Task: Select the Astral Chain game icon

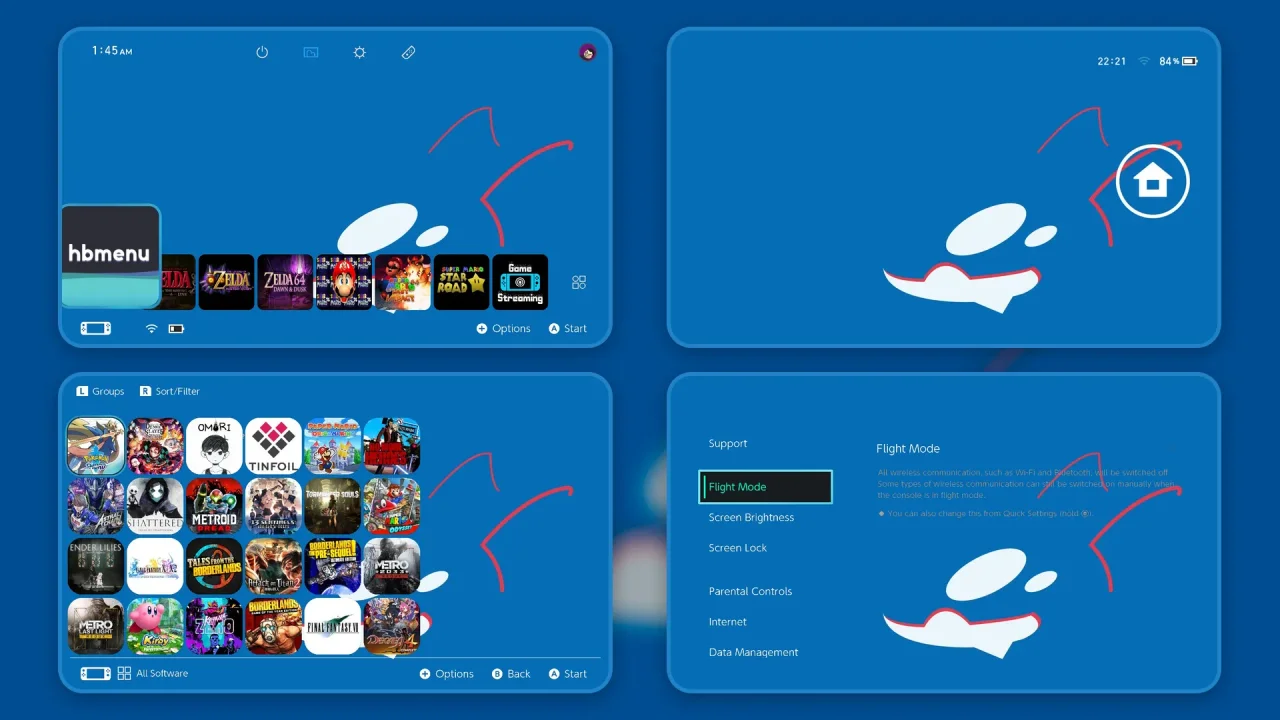Action: click(x=96, y=506)
